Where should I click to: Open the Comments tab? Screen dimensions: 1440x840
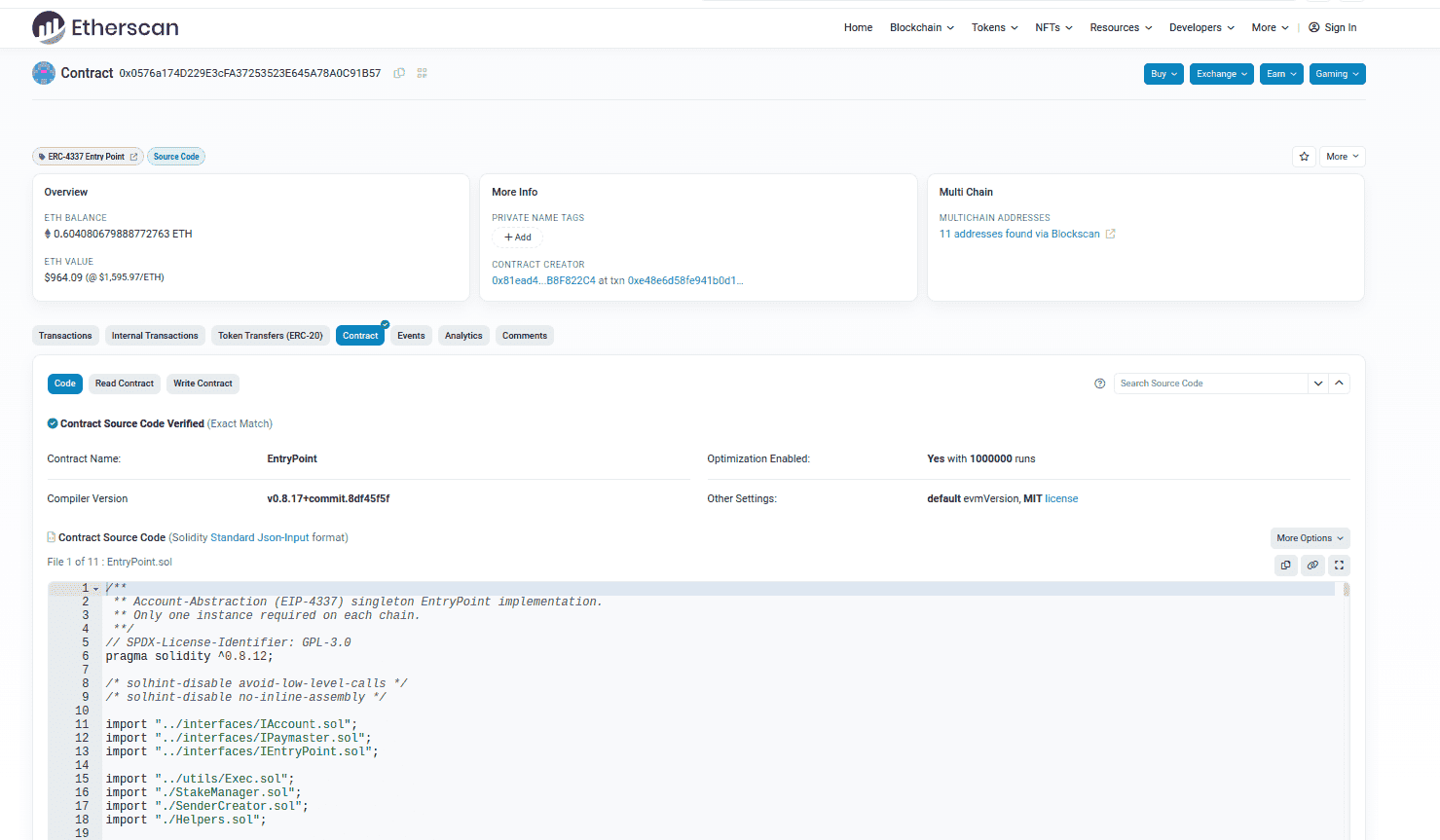[525, 336]
